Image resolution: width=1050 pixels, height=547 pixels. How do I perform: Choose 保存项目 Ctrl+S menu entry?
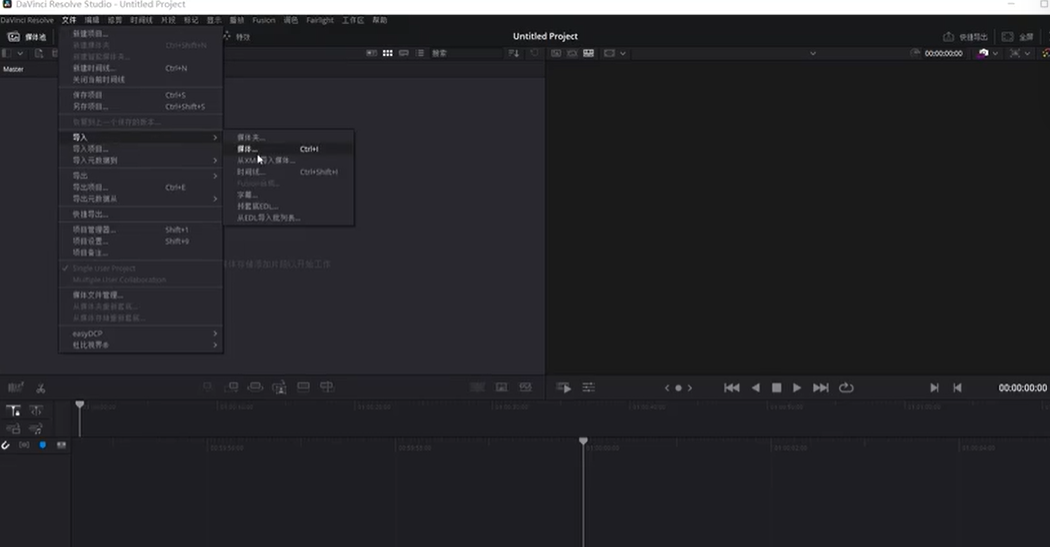141,95
